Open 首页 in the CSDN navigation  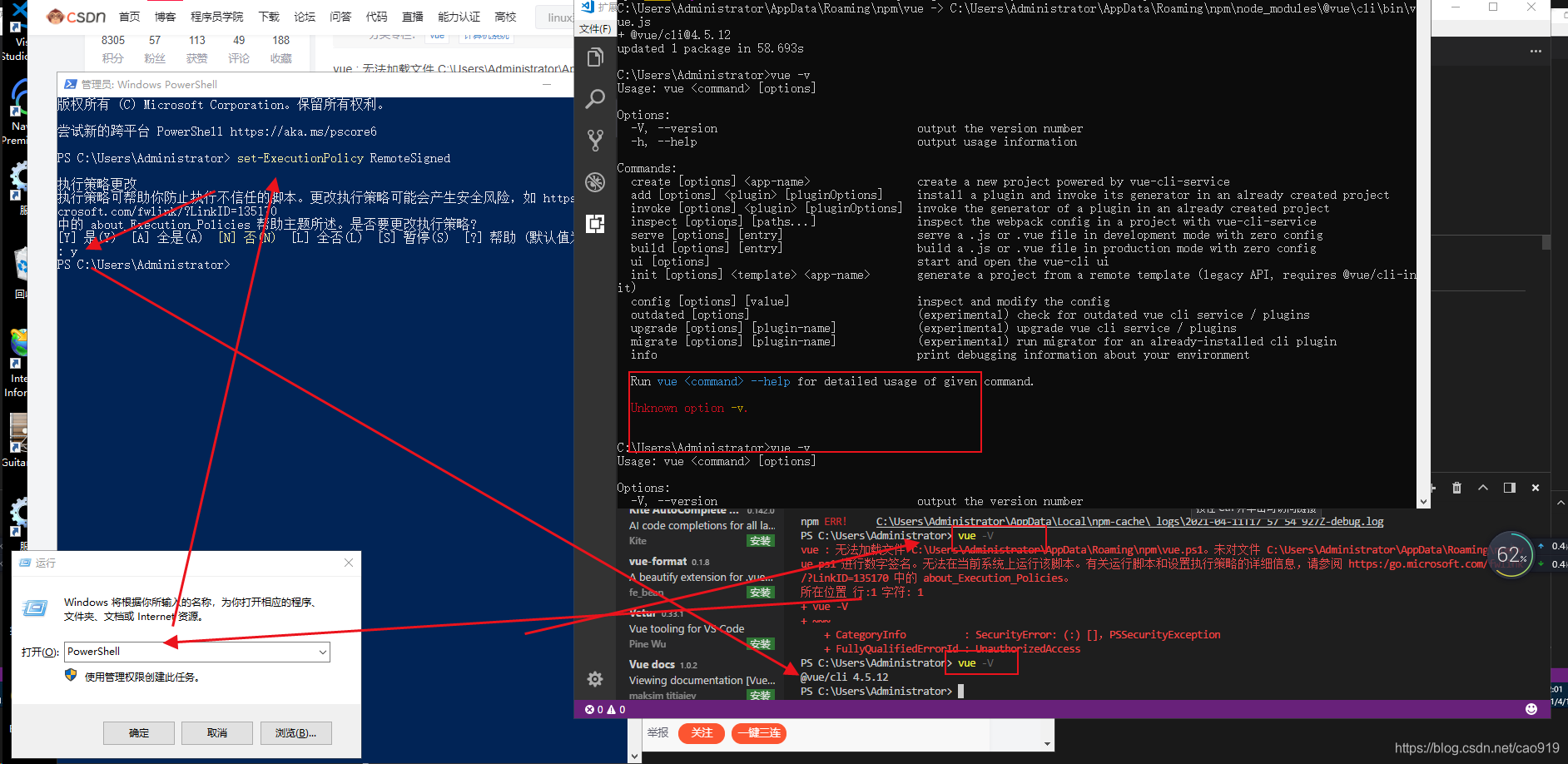coord(130,17)
